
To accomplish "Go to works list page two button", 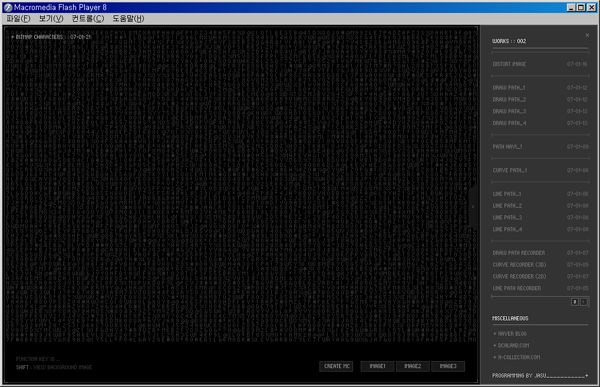I will (584, 302).
